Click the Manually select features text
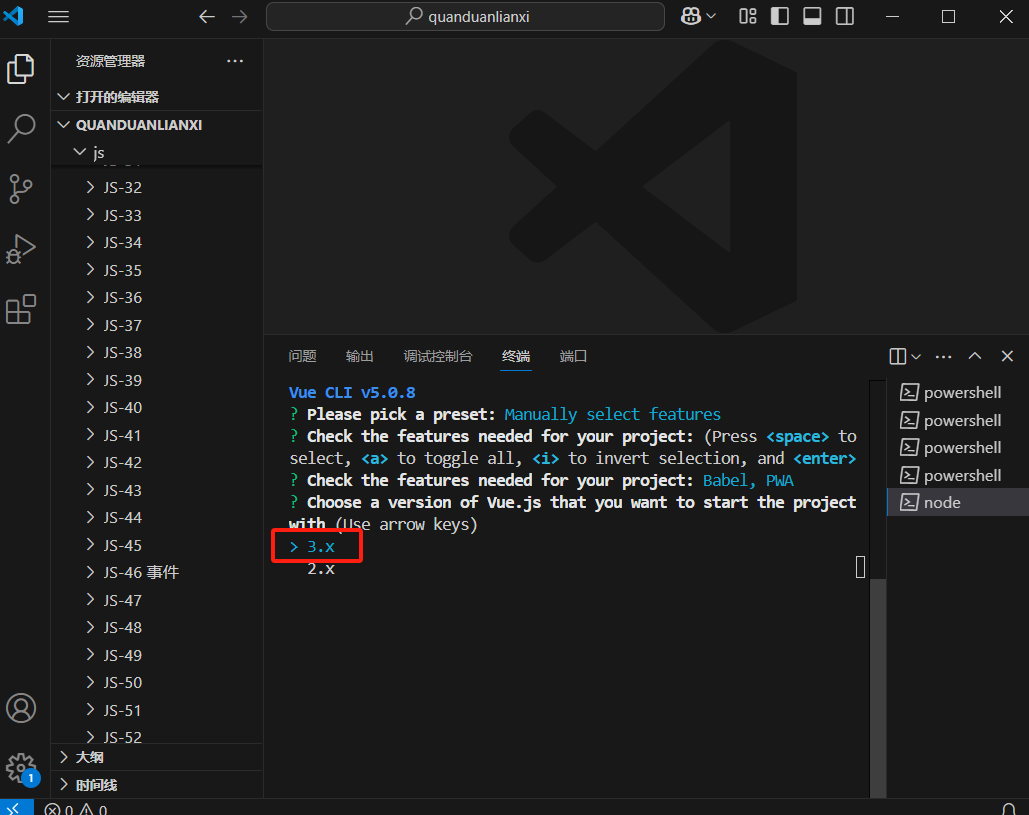Image resolution: width=1029 pixels, height=815 pixels. [x=612, y=415]
